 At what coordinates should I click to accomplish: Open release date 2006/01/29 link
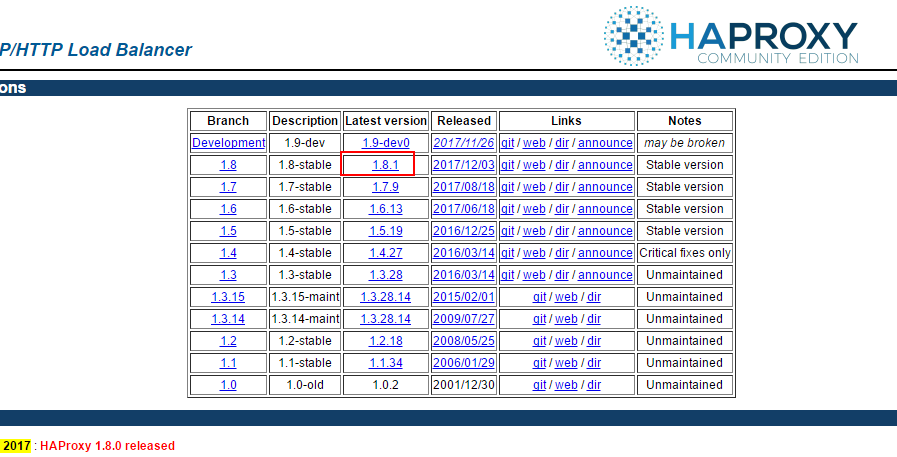pos(464,363)
